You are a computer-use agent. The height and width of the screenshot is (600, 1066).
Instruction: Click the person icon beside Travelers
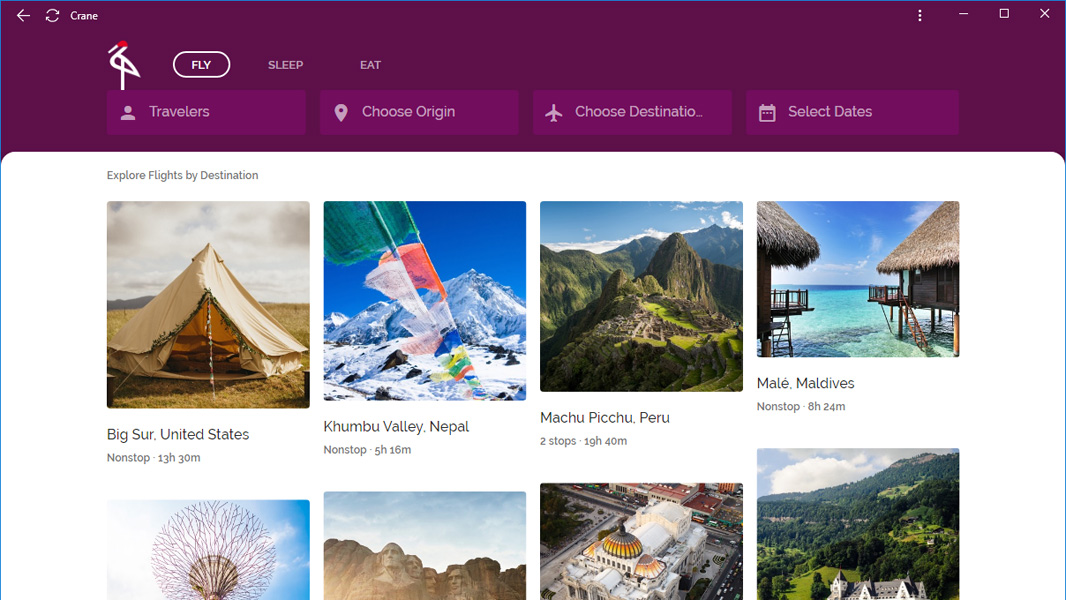tap(128, 113)
